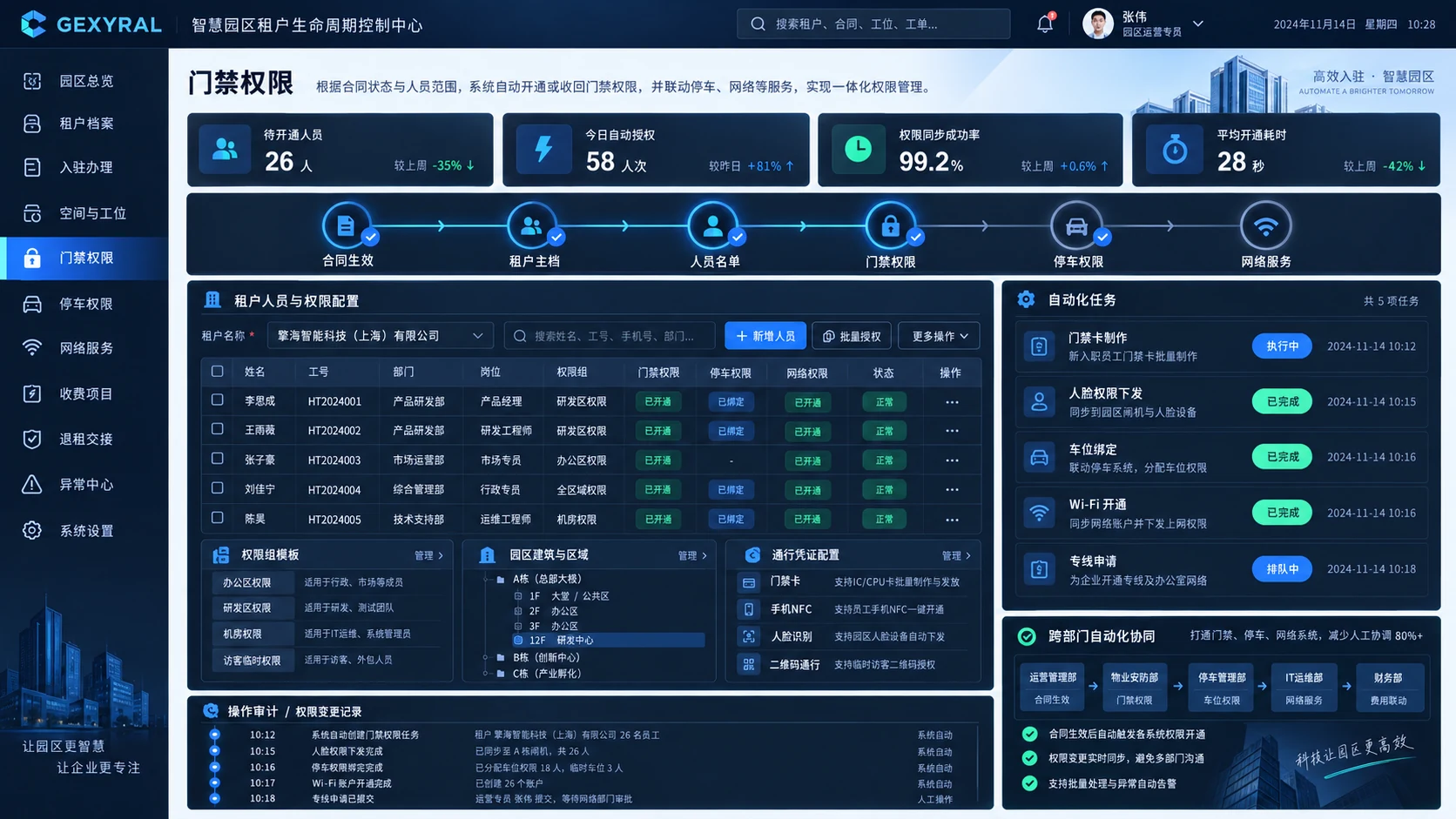
Task: Open 异常中心 in the sidebar
Action: 84,485
